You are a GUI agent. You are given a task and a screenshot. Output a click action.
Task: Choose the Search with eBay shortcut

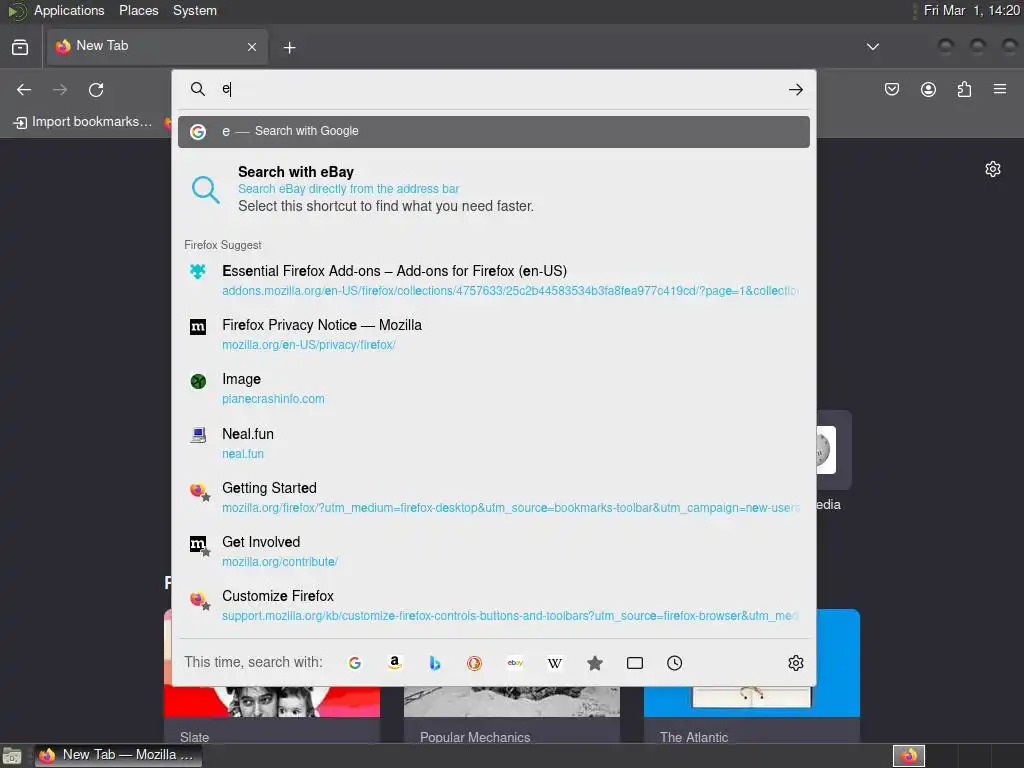[494, 189]
